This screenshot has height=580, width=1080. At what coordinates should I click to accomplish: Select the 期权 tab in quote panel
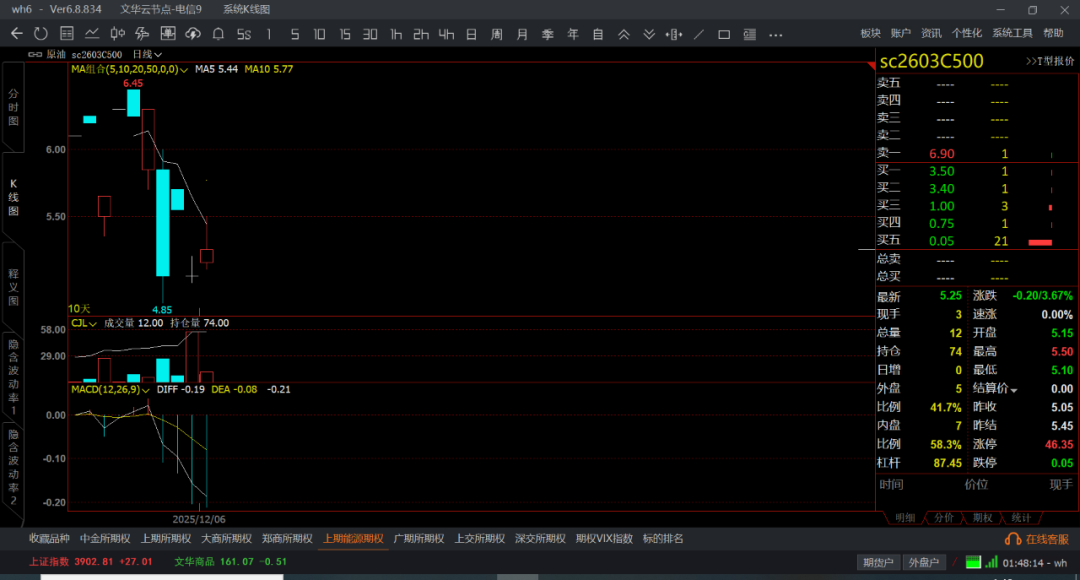[983, 517]
